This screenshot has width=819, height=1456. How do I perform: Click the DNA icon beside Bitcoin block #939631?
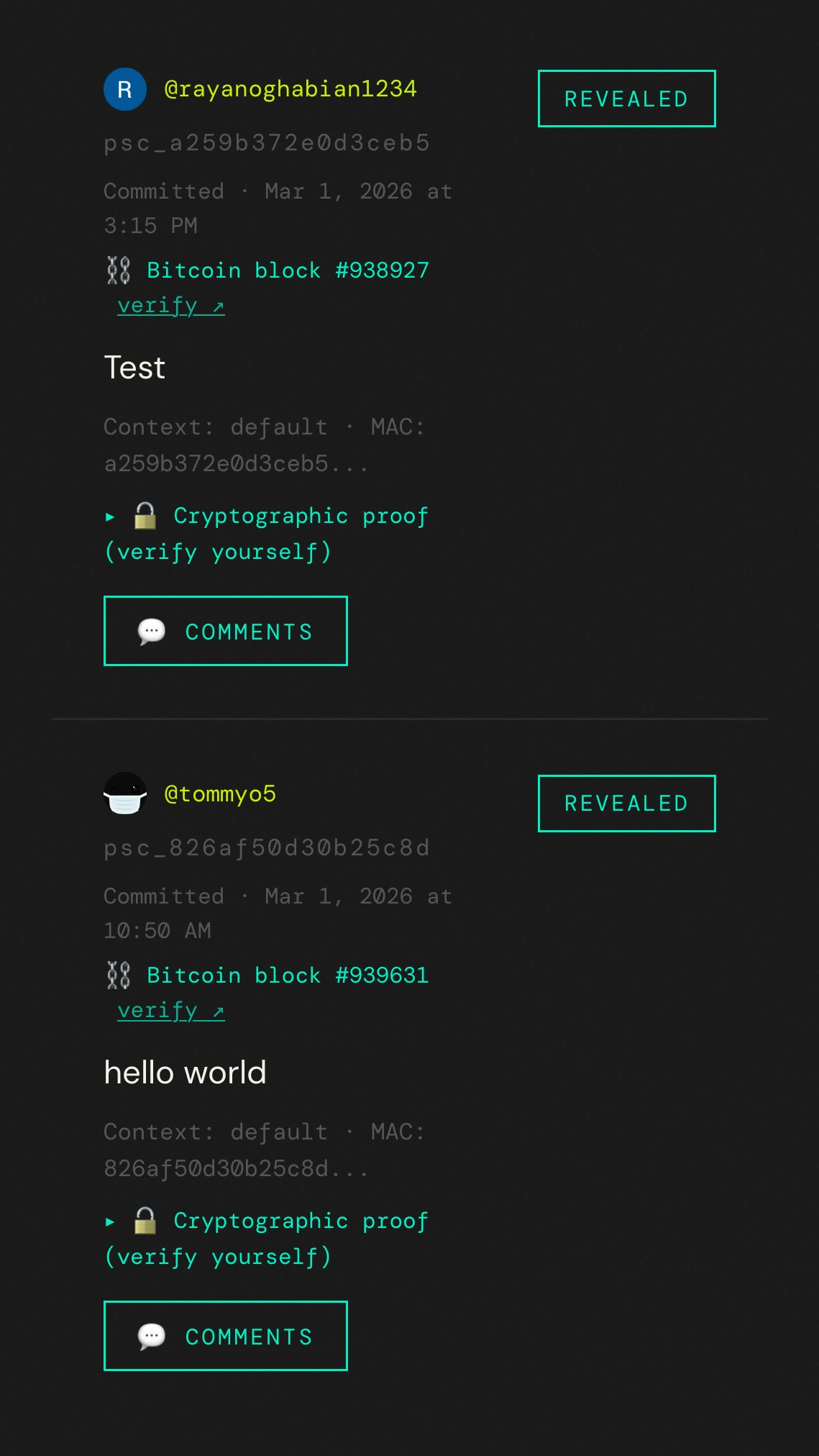[119, 975]
